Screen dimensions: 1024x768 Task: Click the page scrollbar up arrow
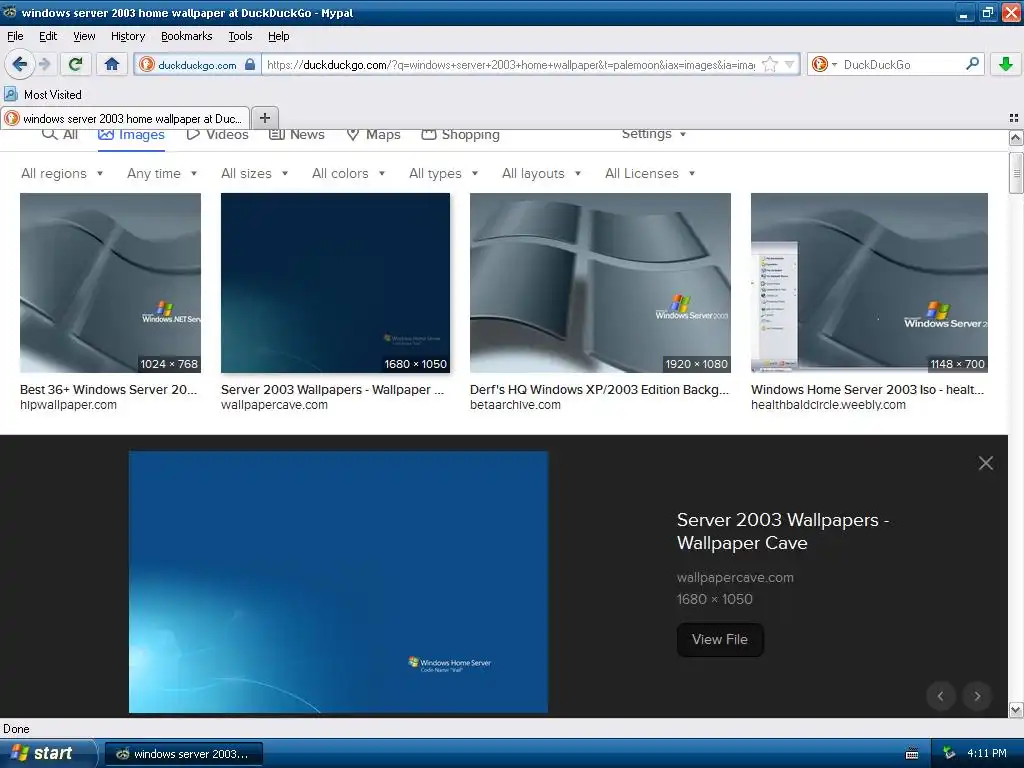[1016, 138]
